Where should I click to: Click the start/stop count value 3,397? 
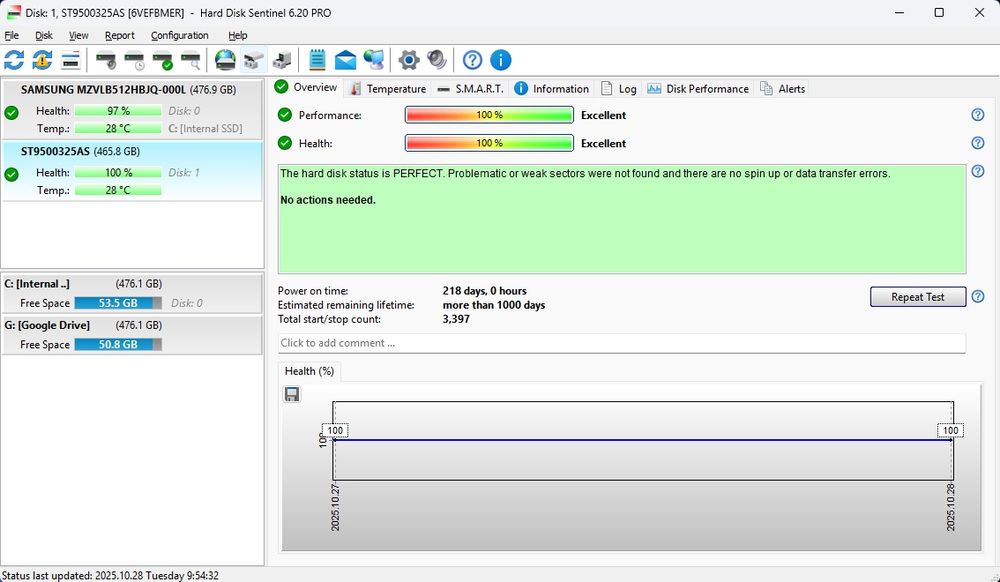(456, 319)
